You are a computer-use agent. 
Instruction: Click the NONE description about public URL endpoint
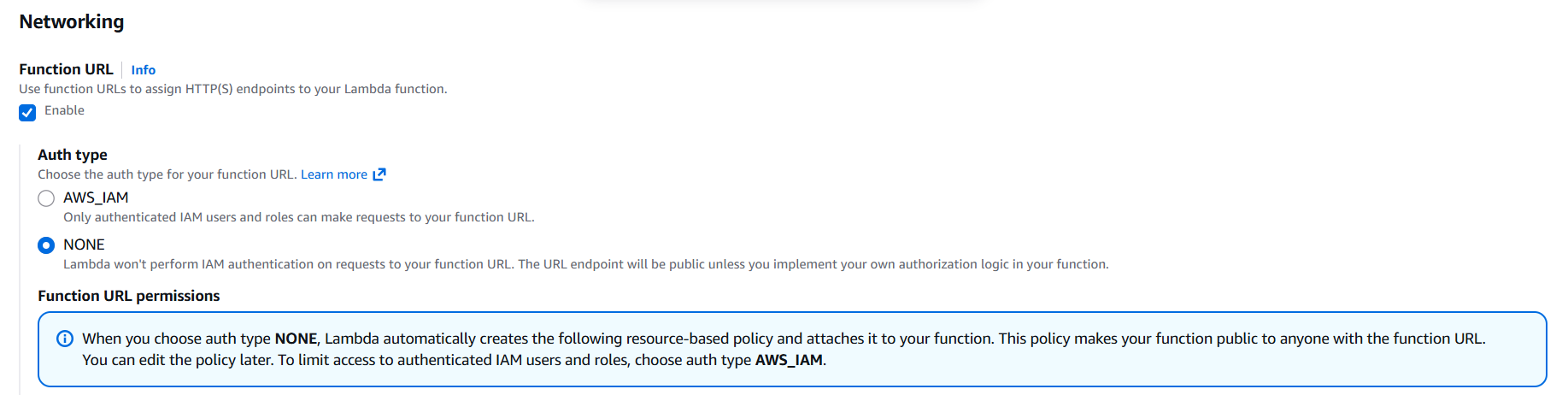click(585, 264)
